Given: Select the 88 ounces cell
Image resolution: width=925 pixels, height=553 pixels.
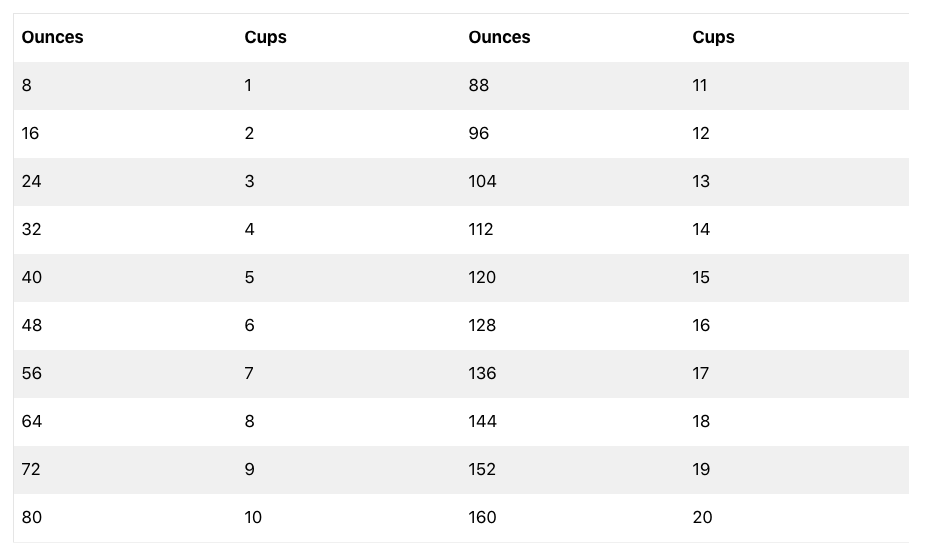Looking at the screenshot, I should (479, 85).
